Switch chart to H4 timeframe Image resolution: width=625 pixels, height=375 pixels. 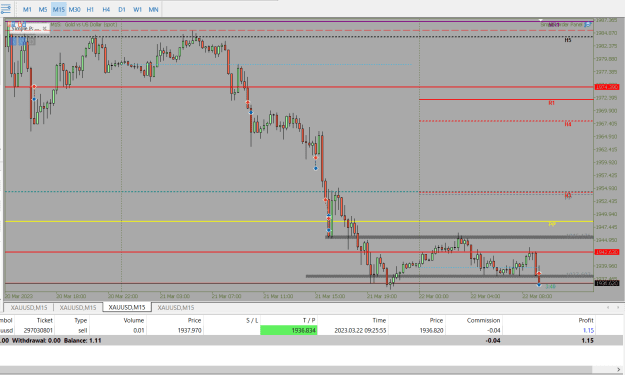click(x=106, y=9)
